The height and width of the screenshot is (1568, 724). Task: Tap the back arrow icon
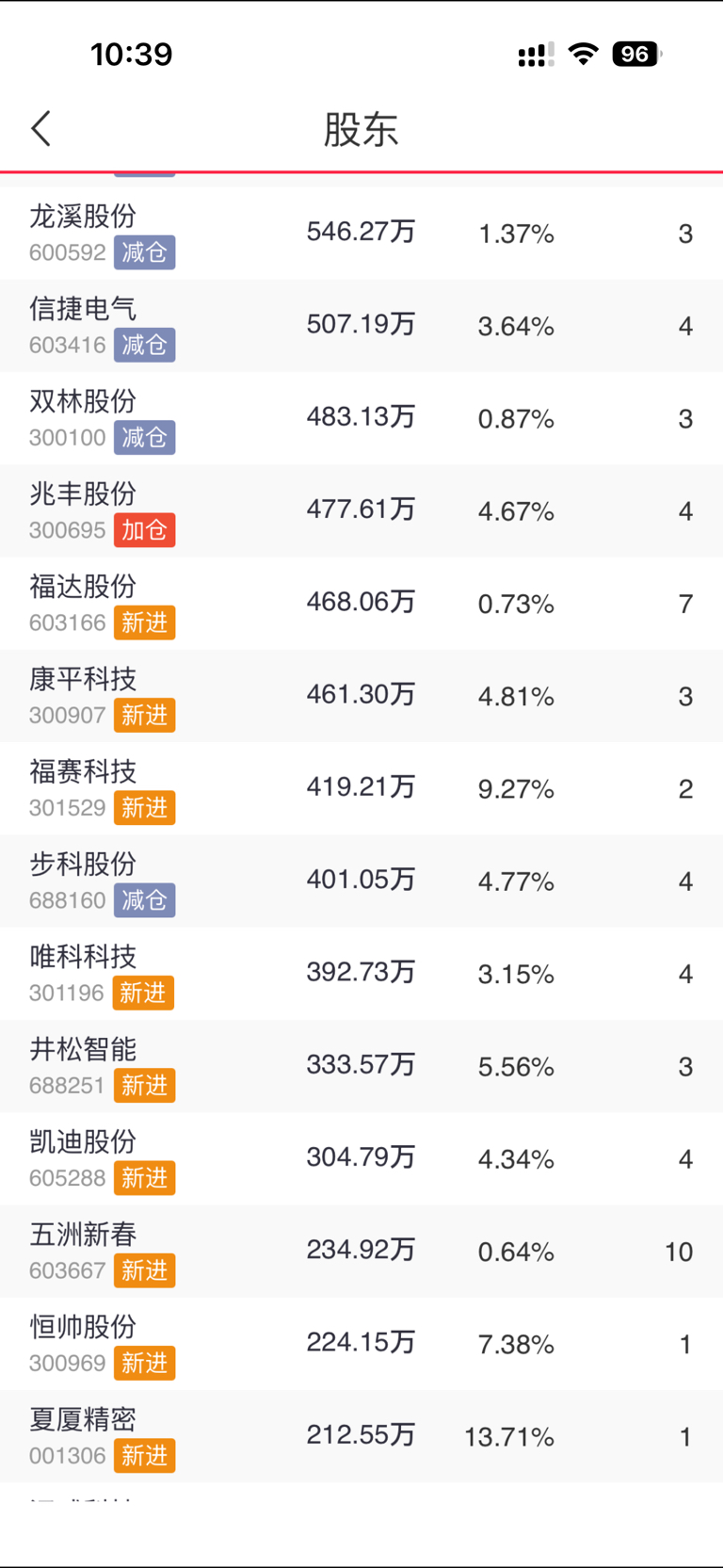[40, 129]
